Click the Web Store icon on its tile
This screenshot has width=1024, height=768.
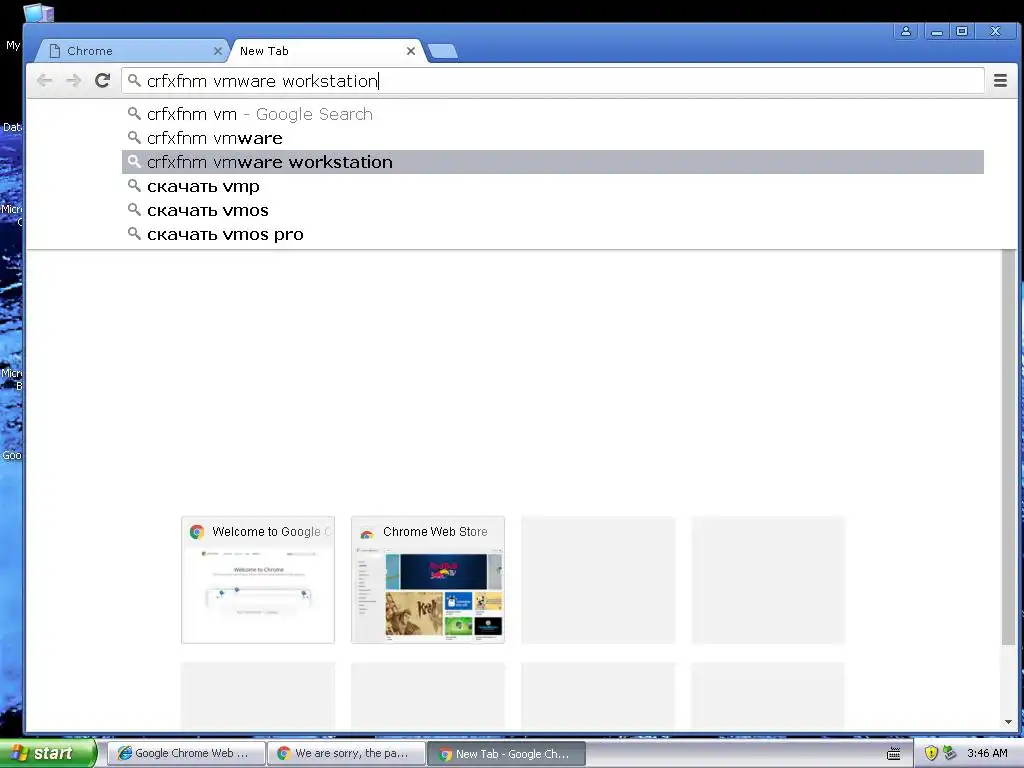pyautogui.click(x=366, y=532)
